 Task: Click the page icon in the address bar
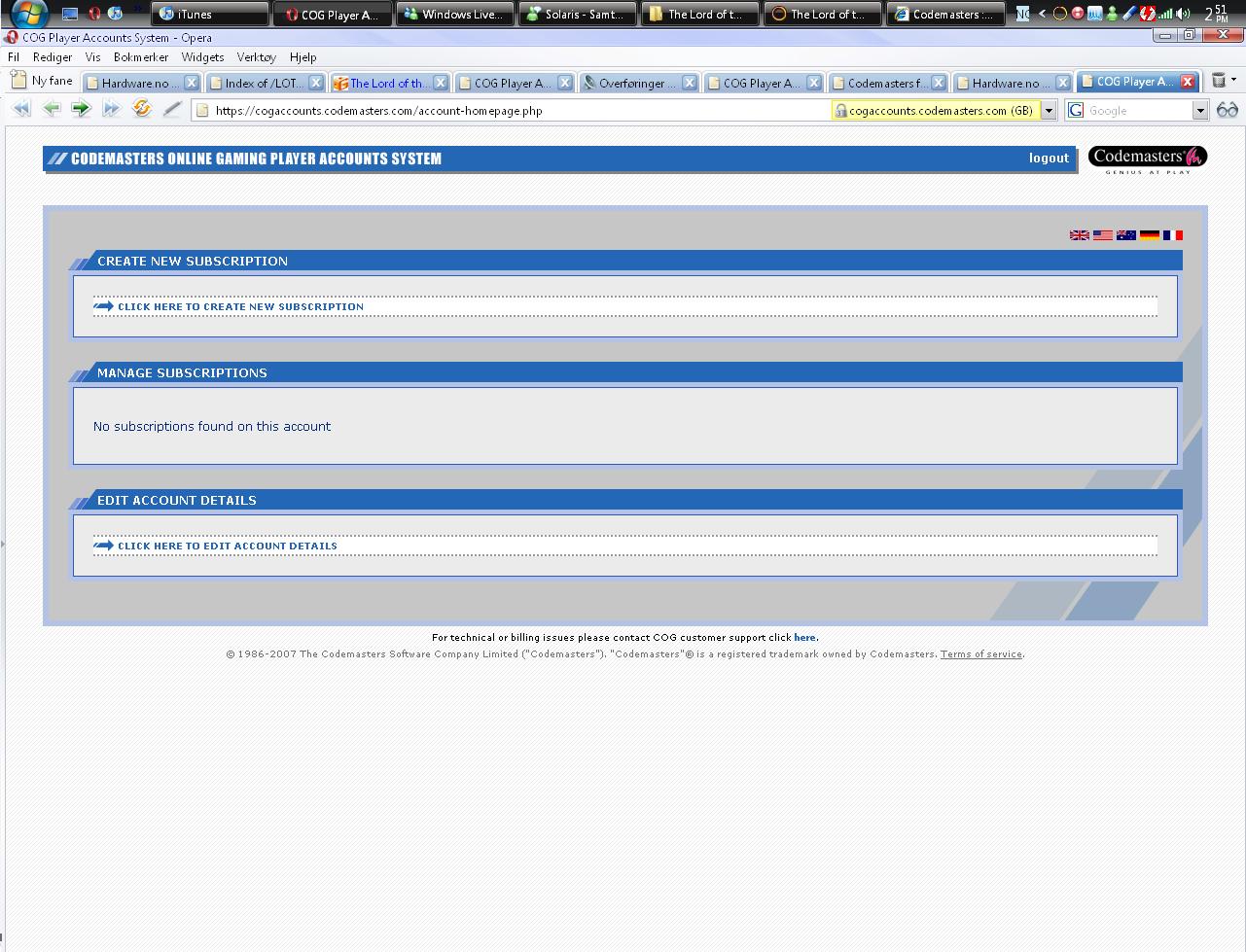[202, 111]
